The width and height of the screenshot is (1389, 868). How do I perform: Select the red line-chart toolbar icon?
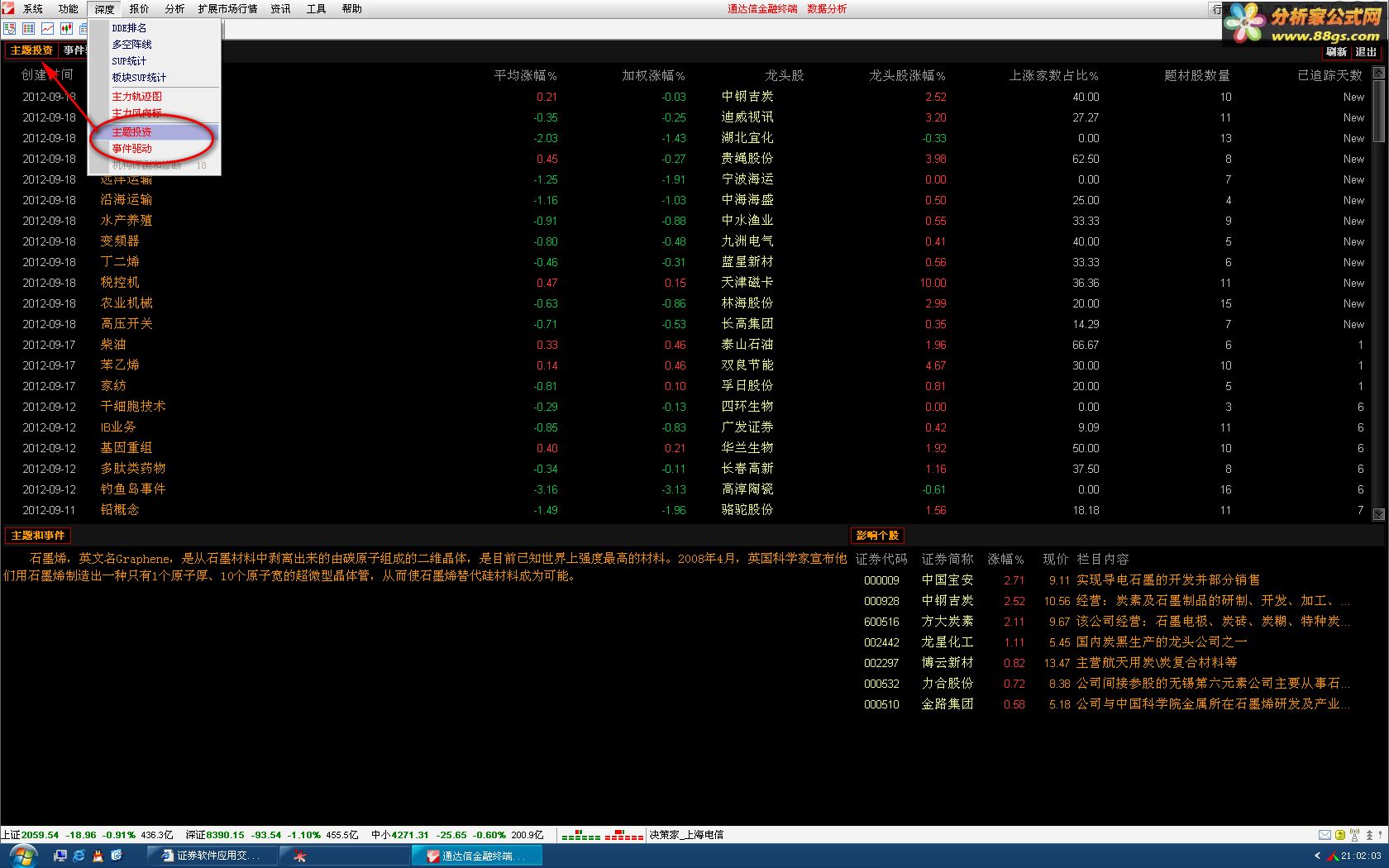tap(47, 28)
